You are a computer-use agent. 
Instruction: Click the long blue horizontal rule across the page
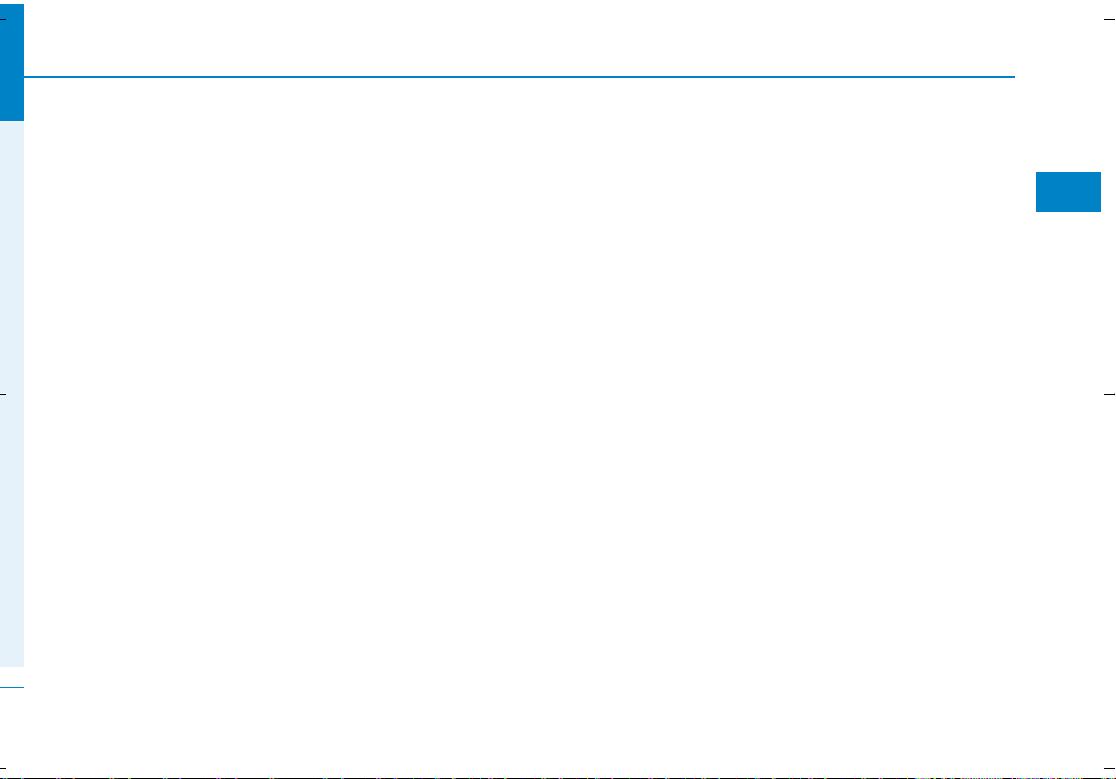click(520, 77)
